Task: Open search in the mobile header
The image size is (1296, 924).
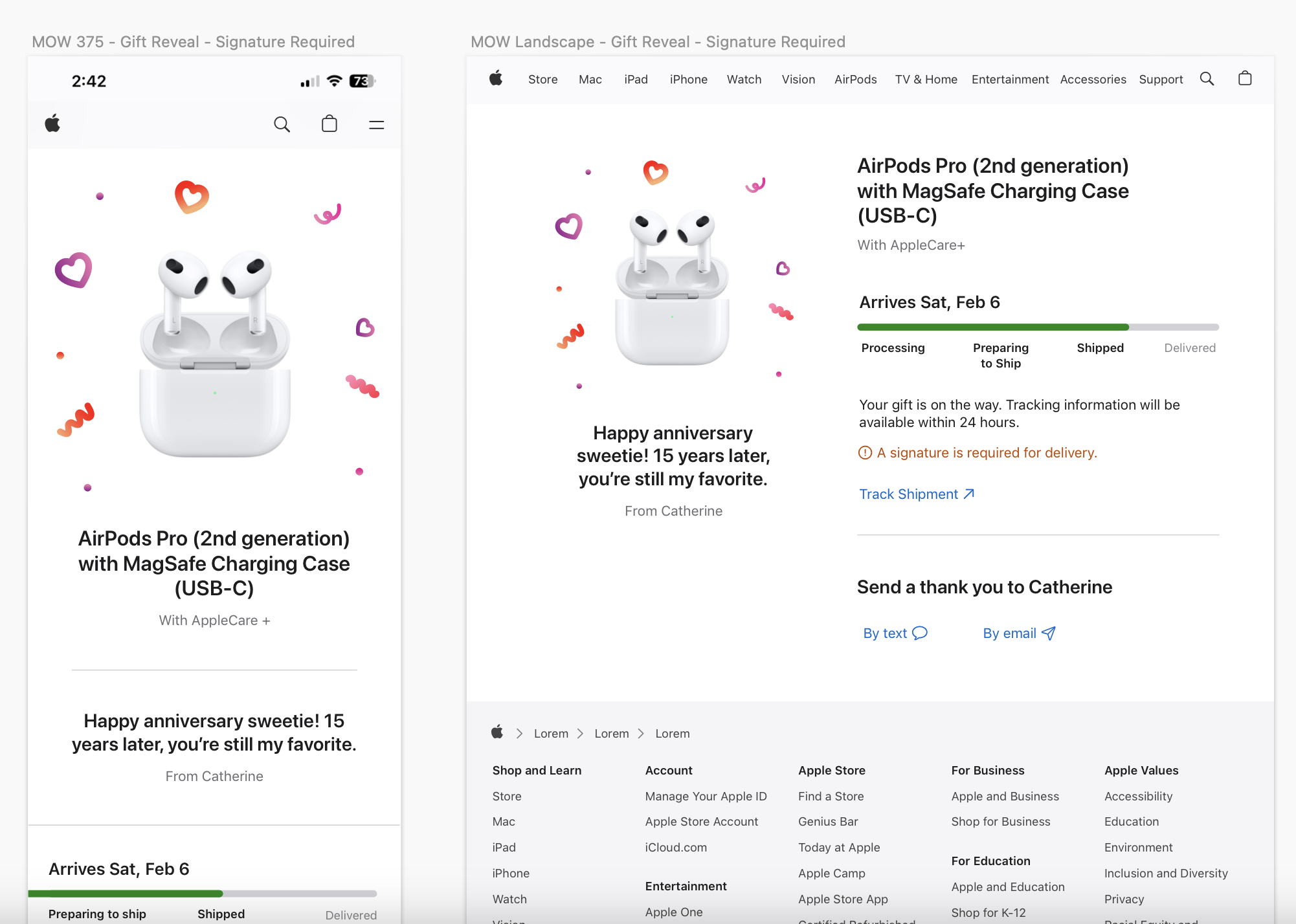Action: [x=282, y=124]
